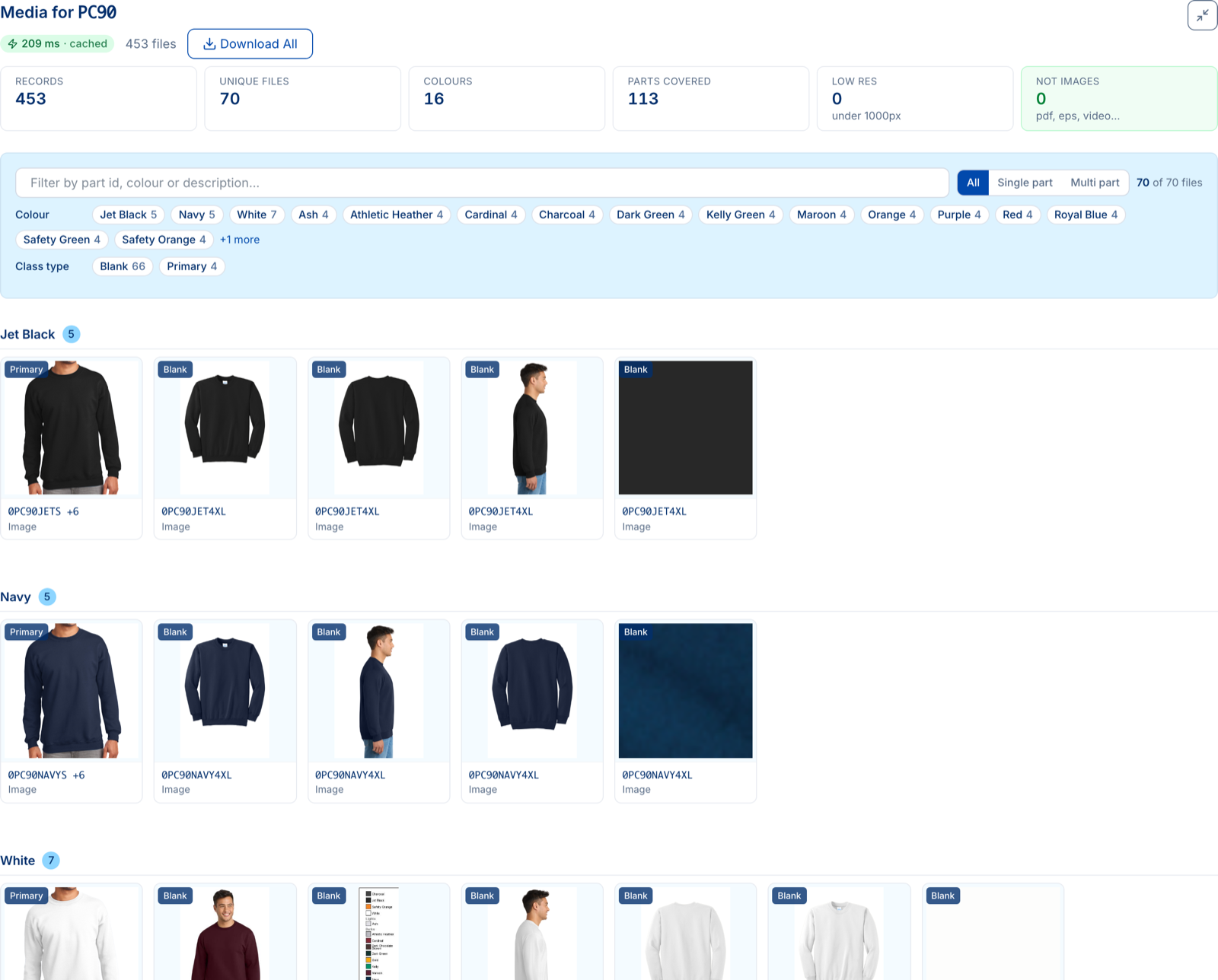Image resolution: width=1218 pixels, height=980 pixels.
Task: Toggle the Ash colour chip
Action: pos(314,215)
